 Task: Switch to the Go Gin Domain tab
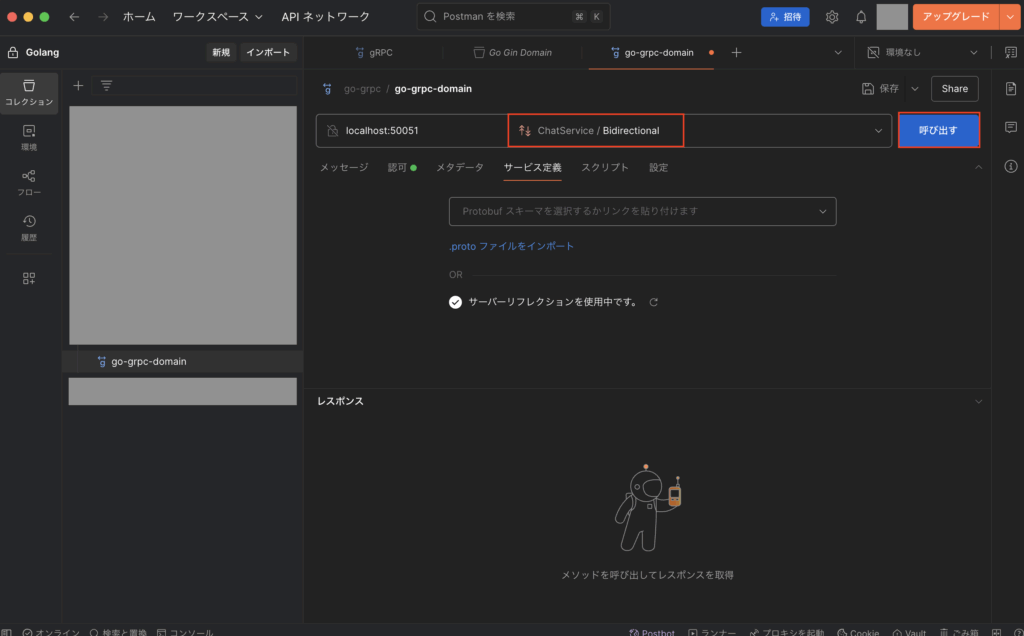pos(513,52)
